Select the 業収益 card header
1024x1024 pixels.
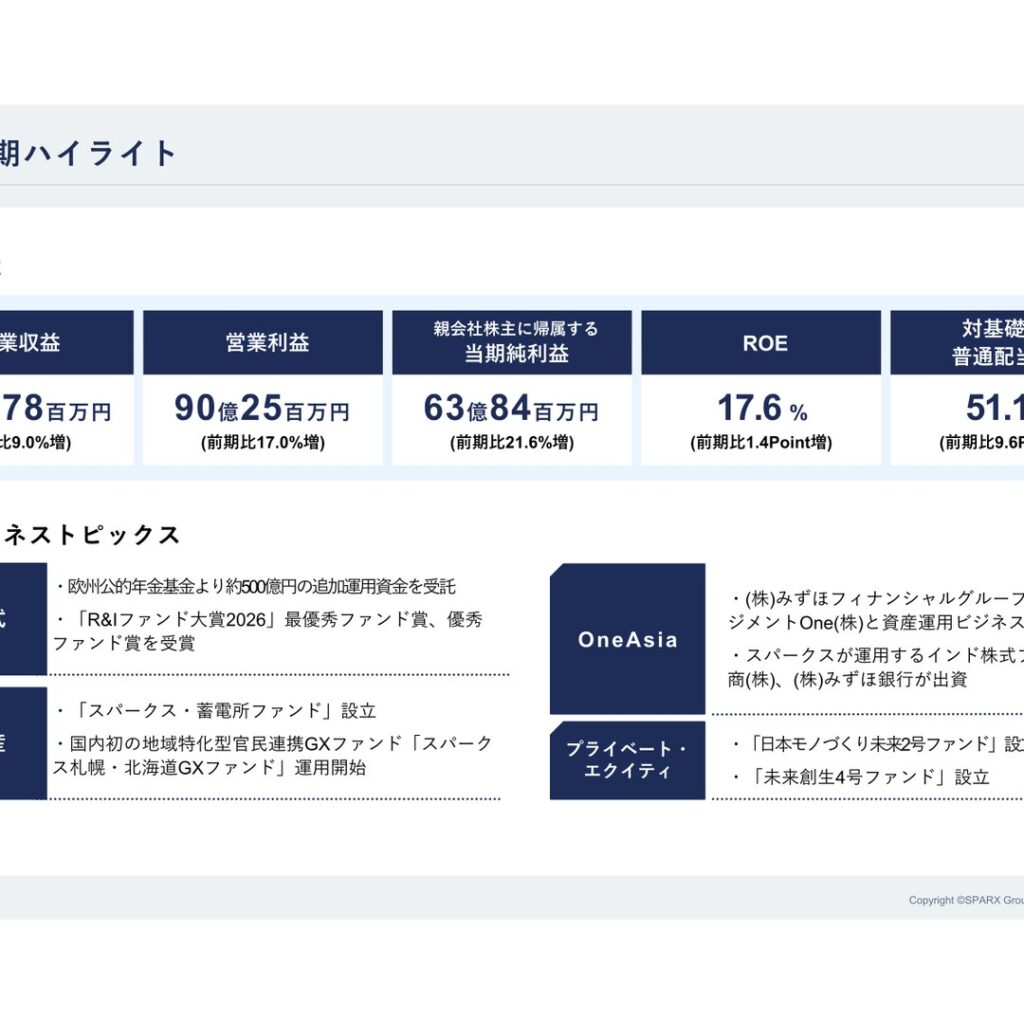coord(67,342)
